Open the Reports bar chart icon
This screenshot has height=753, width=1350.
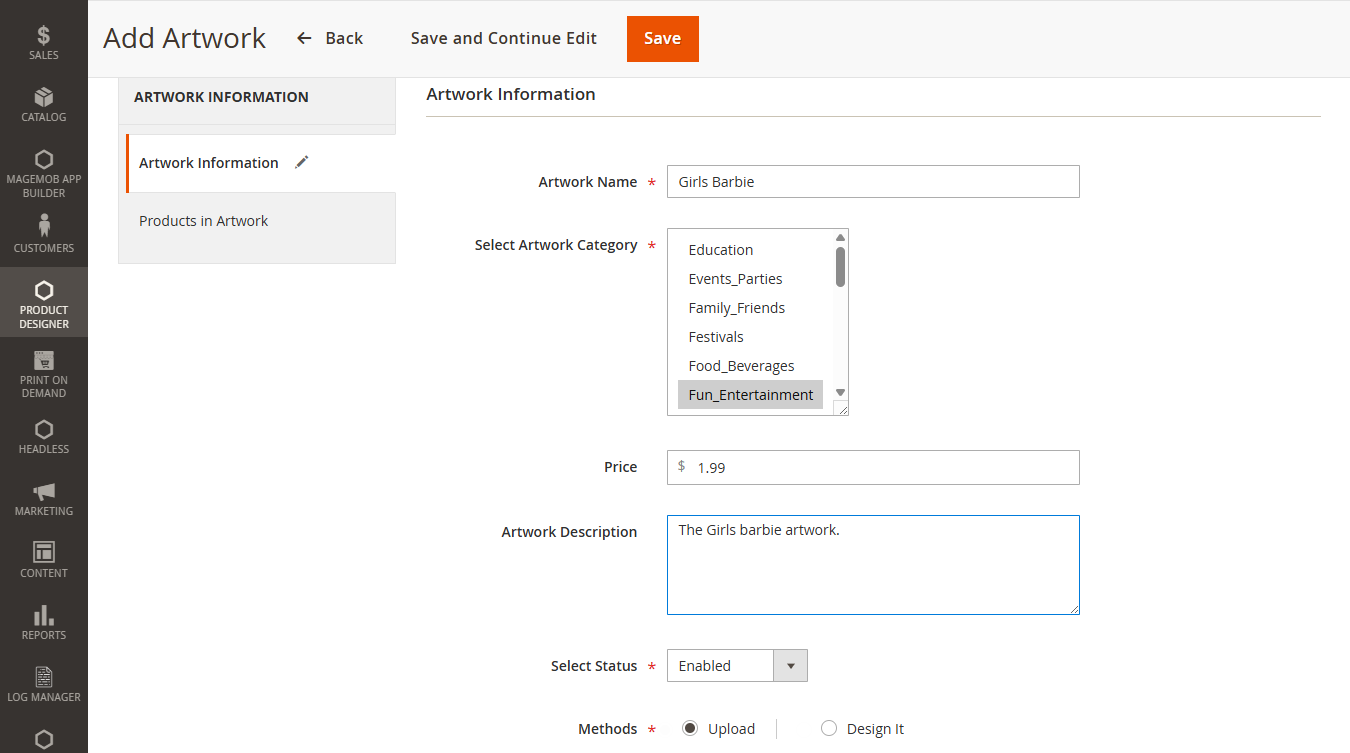(x=43, y=615)
